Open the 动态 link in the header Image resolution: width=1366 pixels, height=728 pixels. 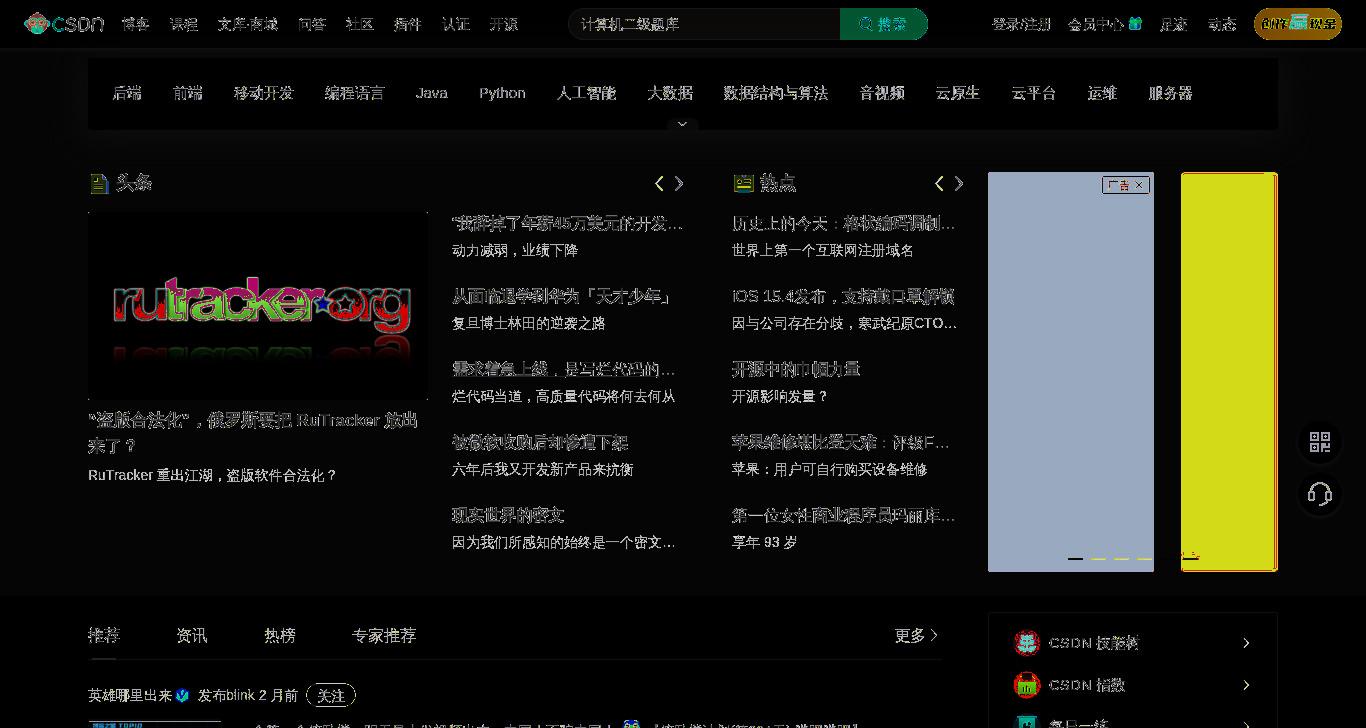[1222, 24]
